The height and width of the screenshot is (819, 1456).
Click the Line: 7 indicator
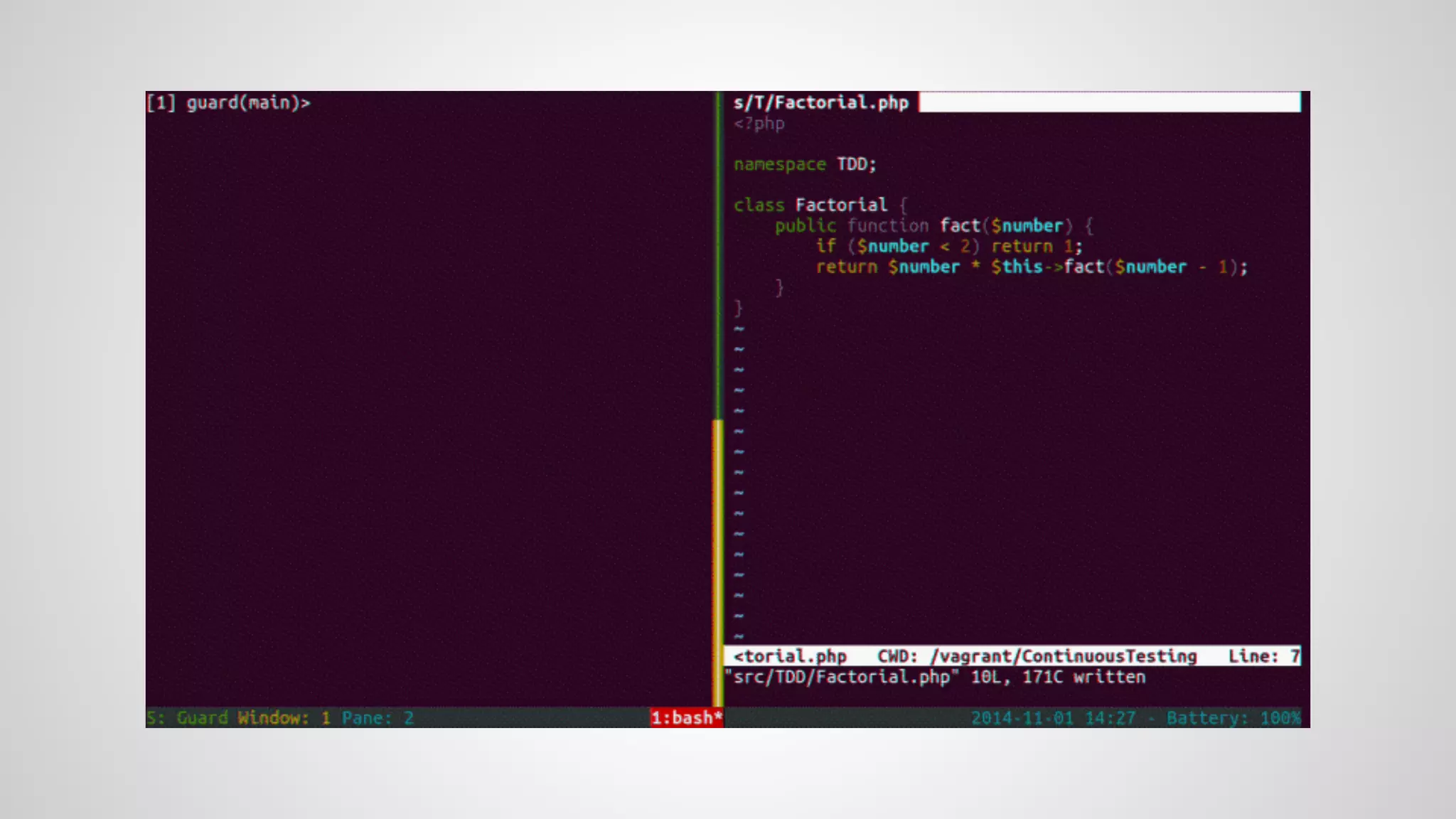pos(1263,656)
